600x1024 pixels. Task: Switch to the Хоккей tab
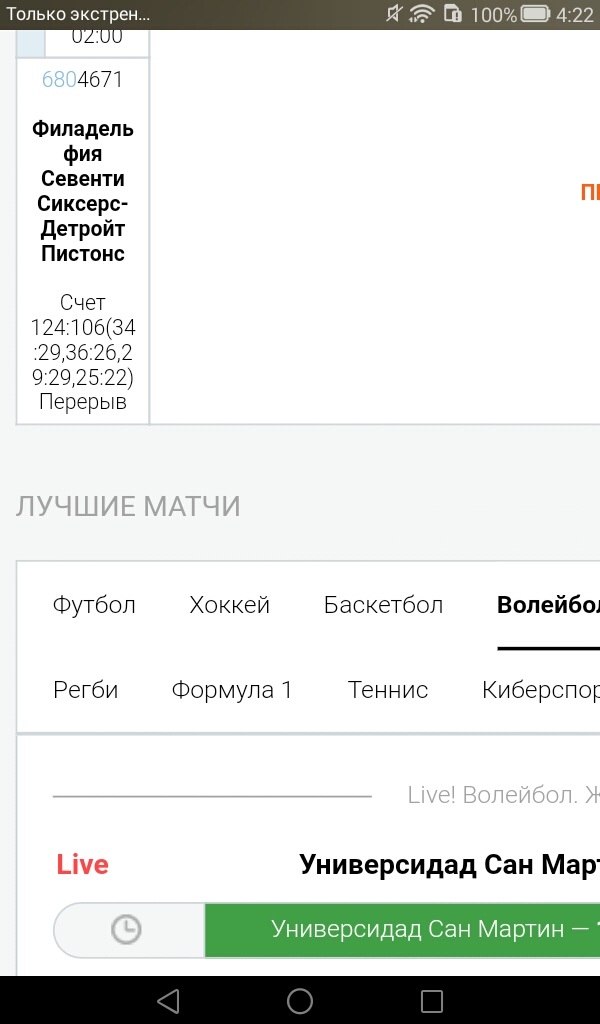[x=229, y=605]
